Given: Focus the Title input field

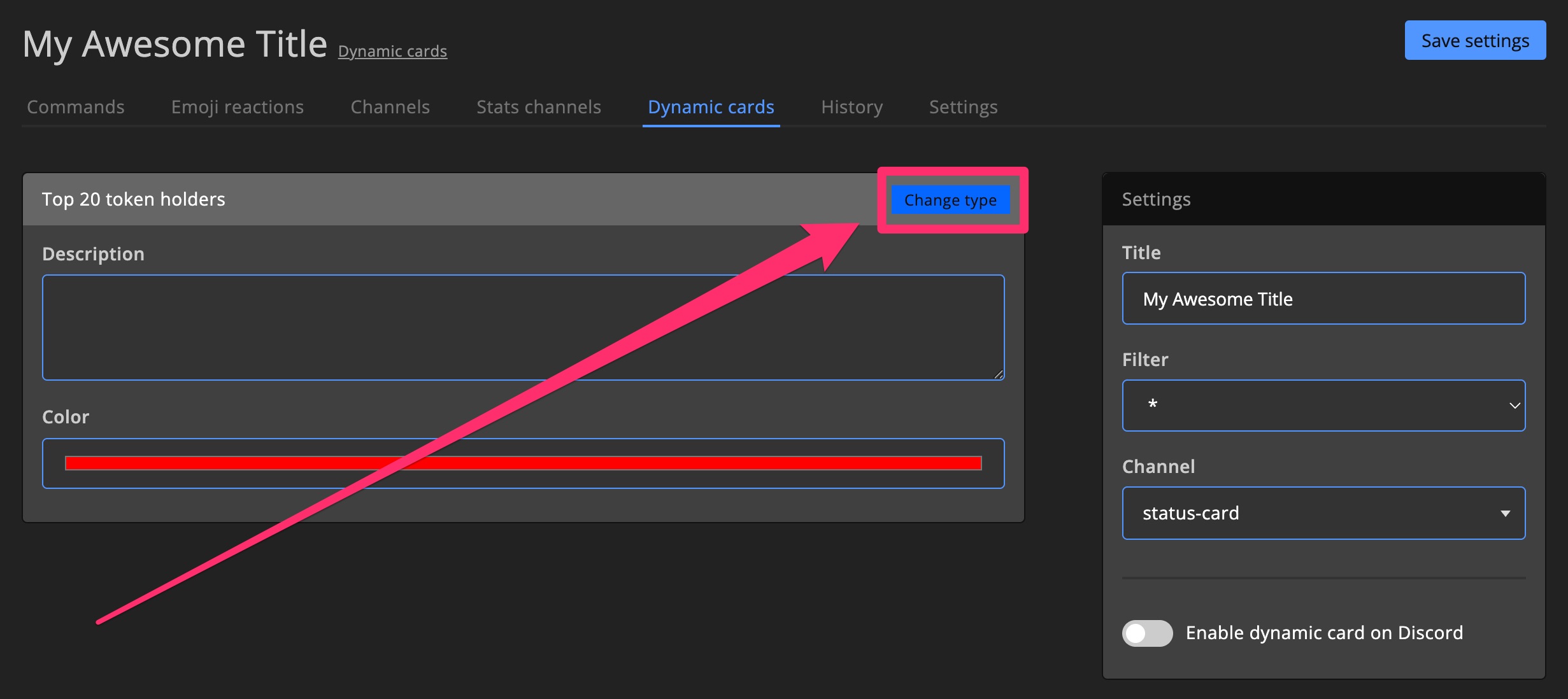Looking at the screenshot, I should click(x=1323, y=299).
